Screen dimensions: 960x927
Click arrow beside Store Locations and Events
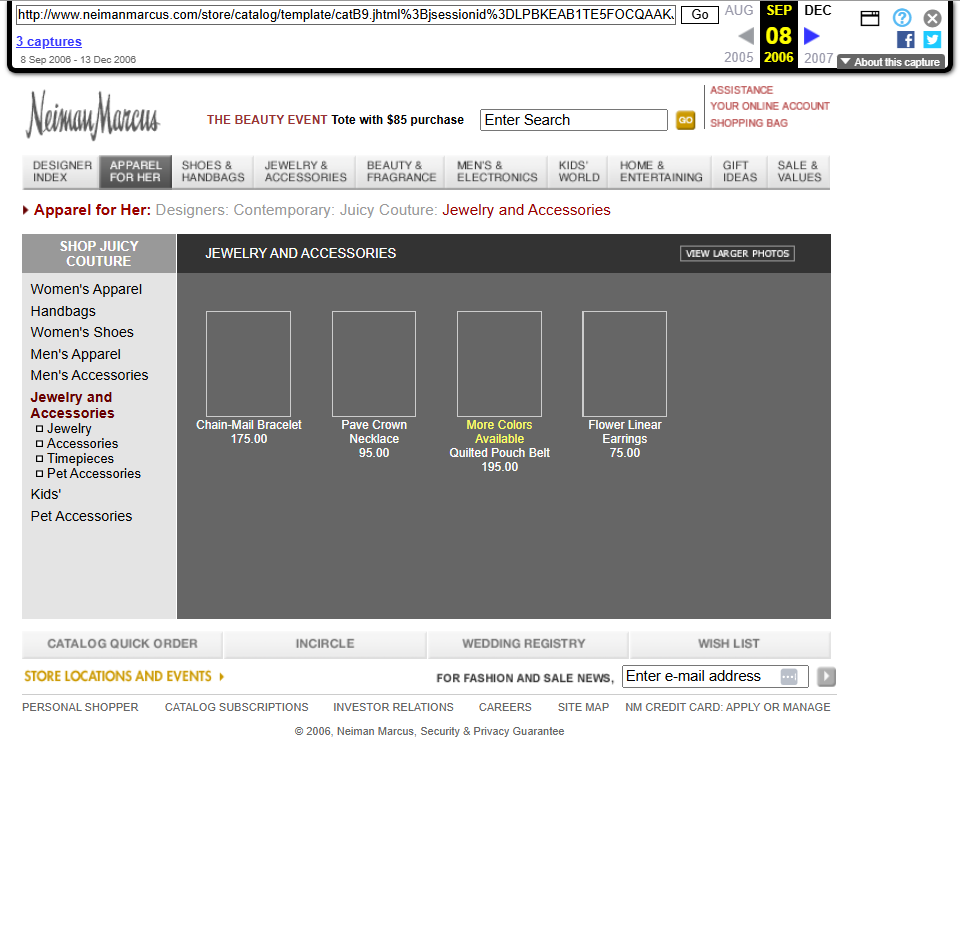(222, 677)
